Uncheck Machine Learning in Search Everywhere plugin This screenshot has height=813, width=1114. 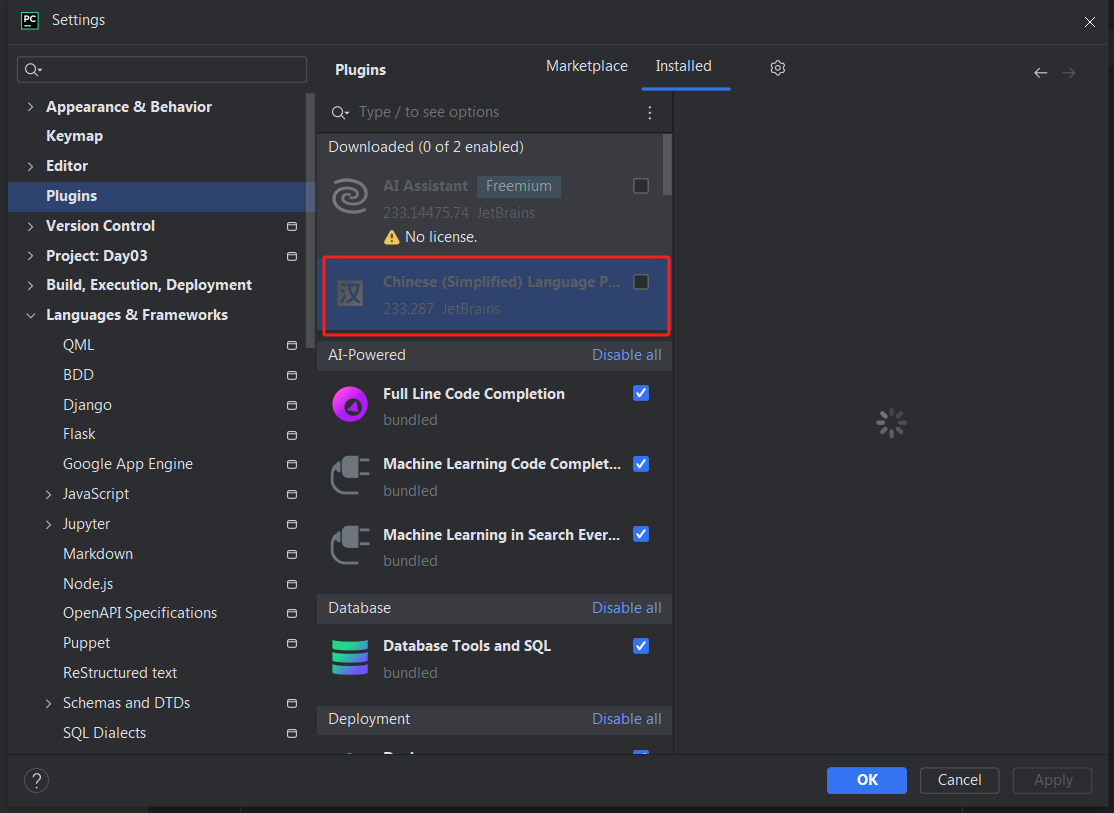coord(641,534)
